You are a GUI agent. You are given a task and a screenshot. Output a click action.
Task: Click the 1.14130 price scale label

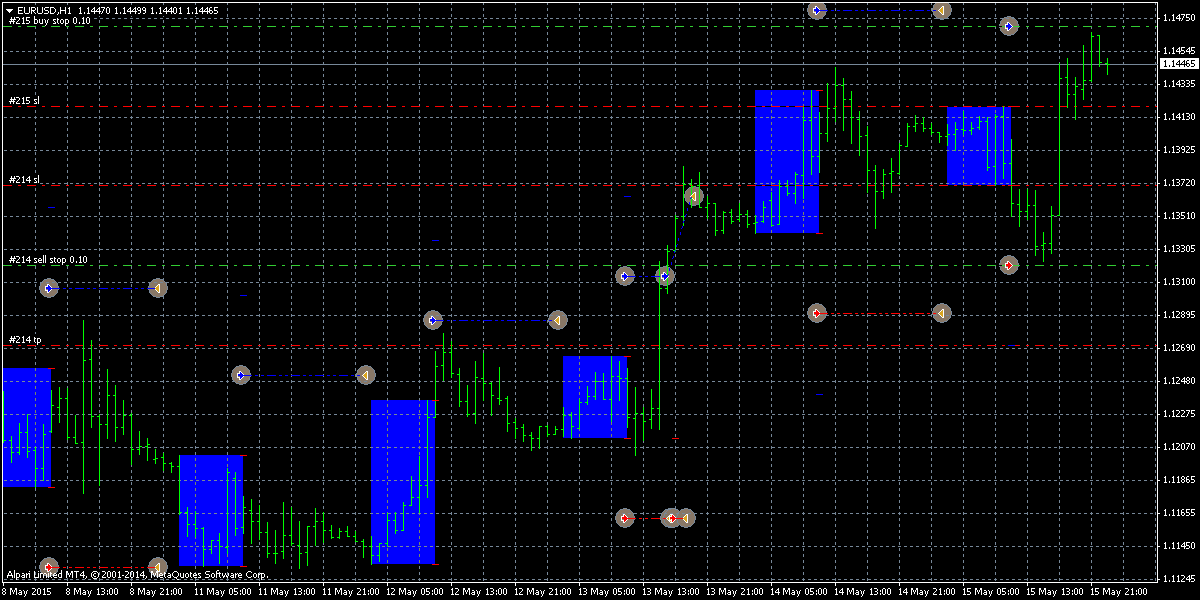pyautogui.click(x=1179, y=116)
